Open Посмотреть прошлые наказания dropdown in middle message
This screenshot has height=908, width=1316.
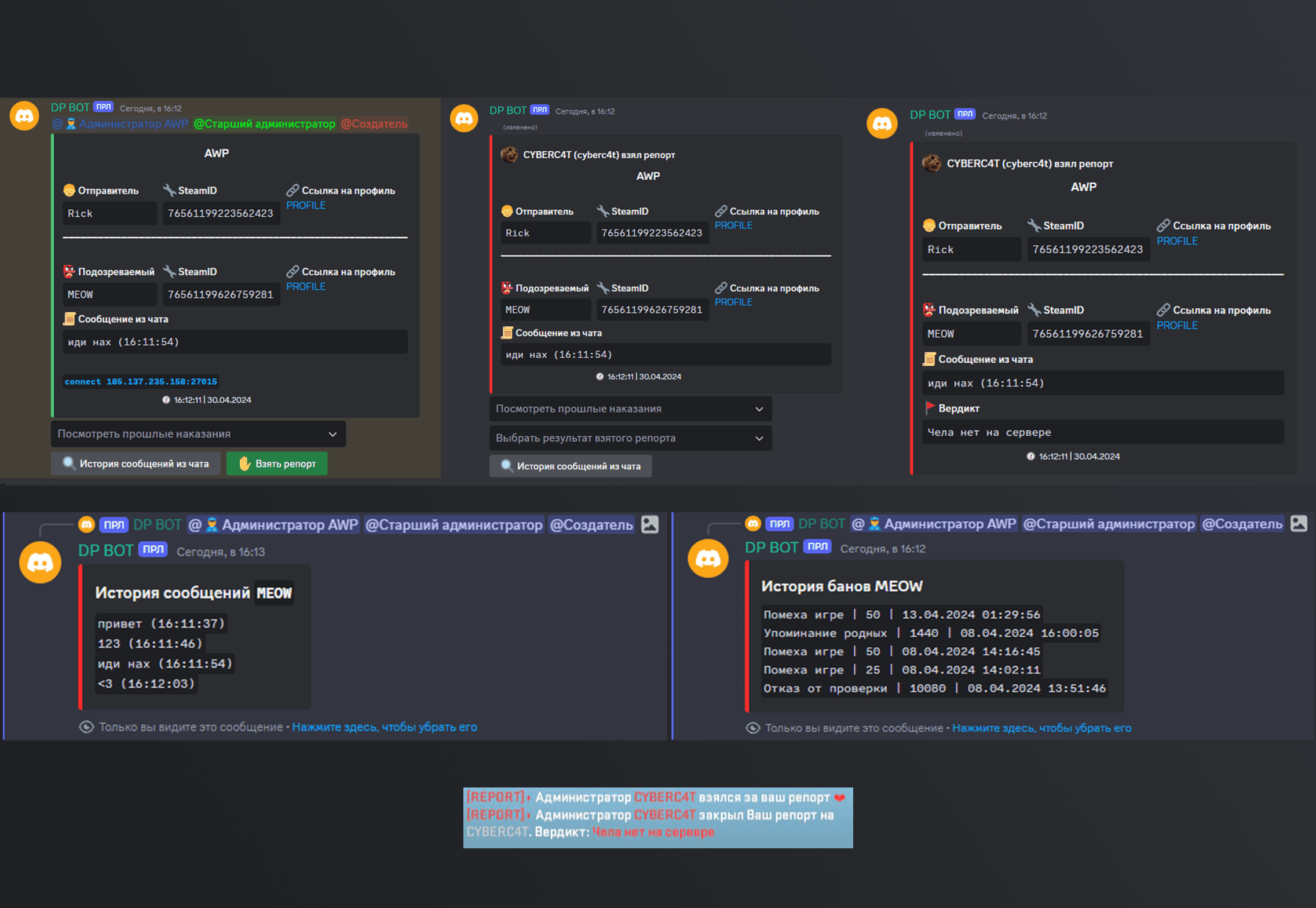pos(630,409)
